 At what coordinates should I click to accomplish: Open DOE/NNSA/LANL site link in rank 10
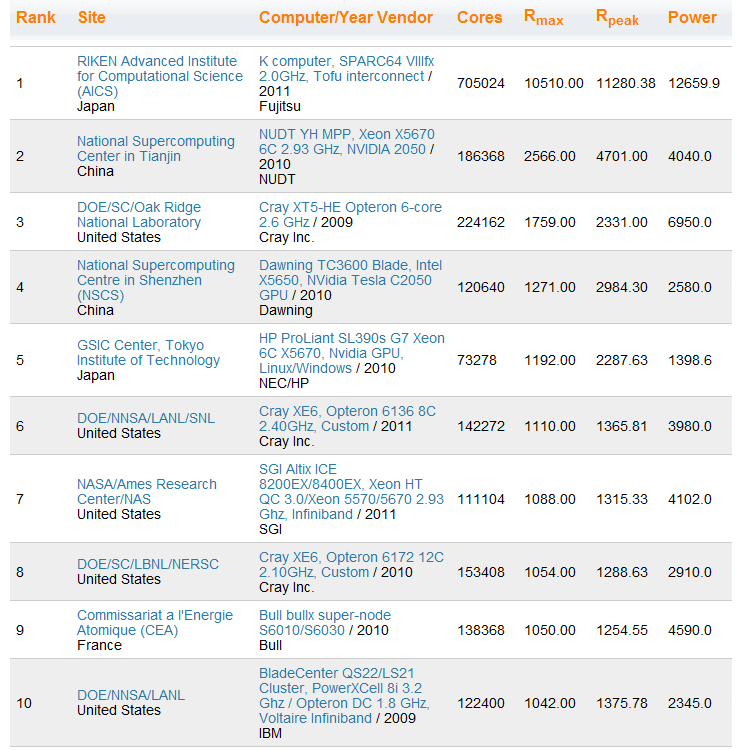coord(131,695)
